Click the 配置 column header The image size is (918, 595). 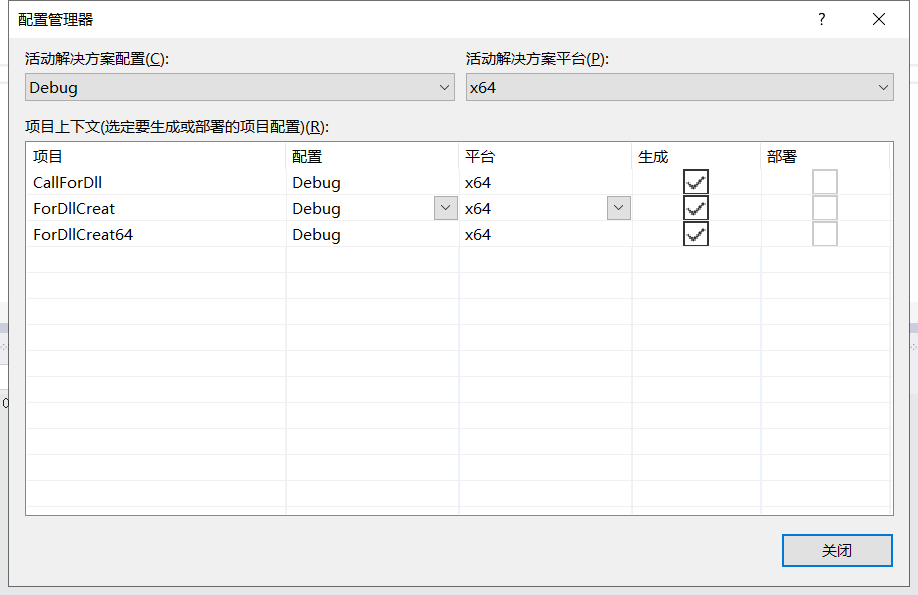pos(307,157)
